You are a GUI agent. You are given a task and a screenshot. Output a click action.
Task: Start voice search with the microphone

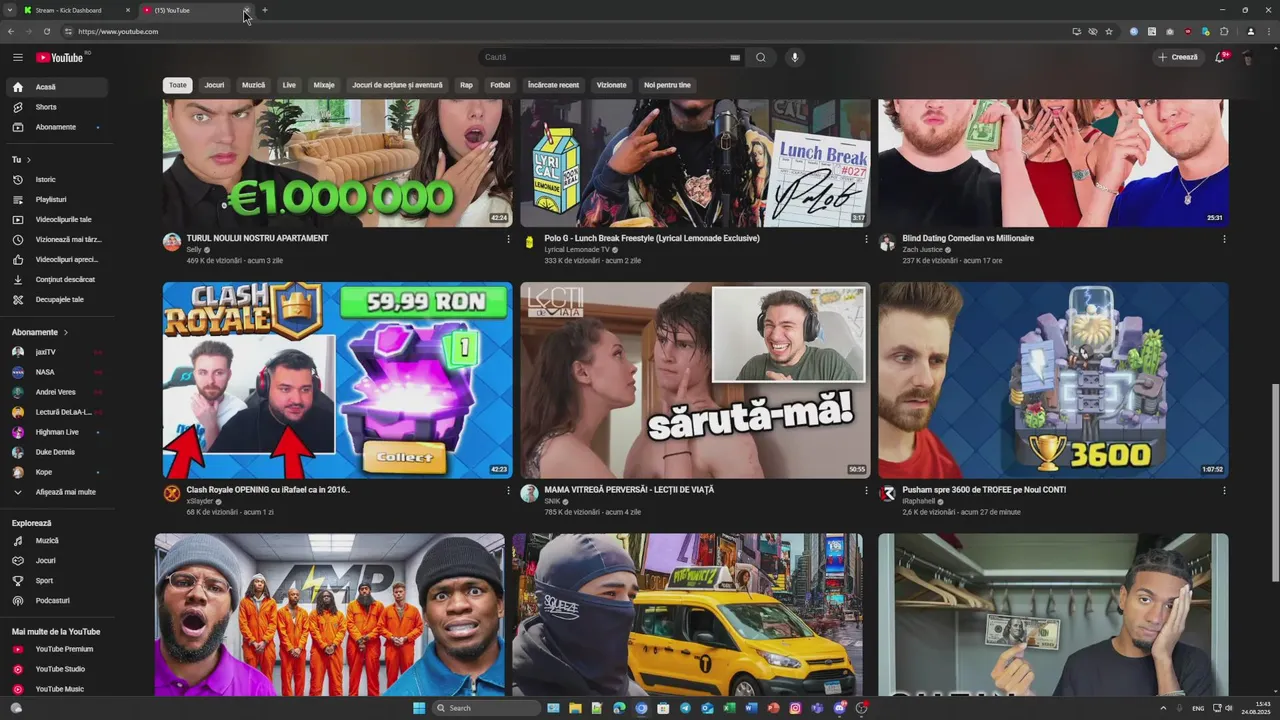[x=795, y=57]
